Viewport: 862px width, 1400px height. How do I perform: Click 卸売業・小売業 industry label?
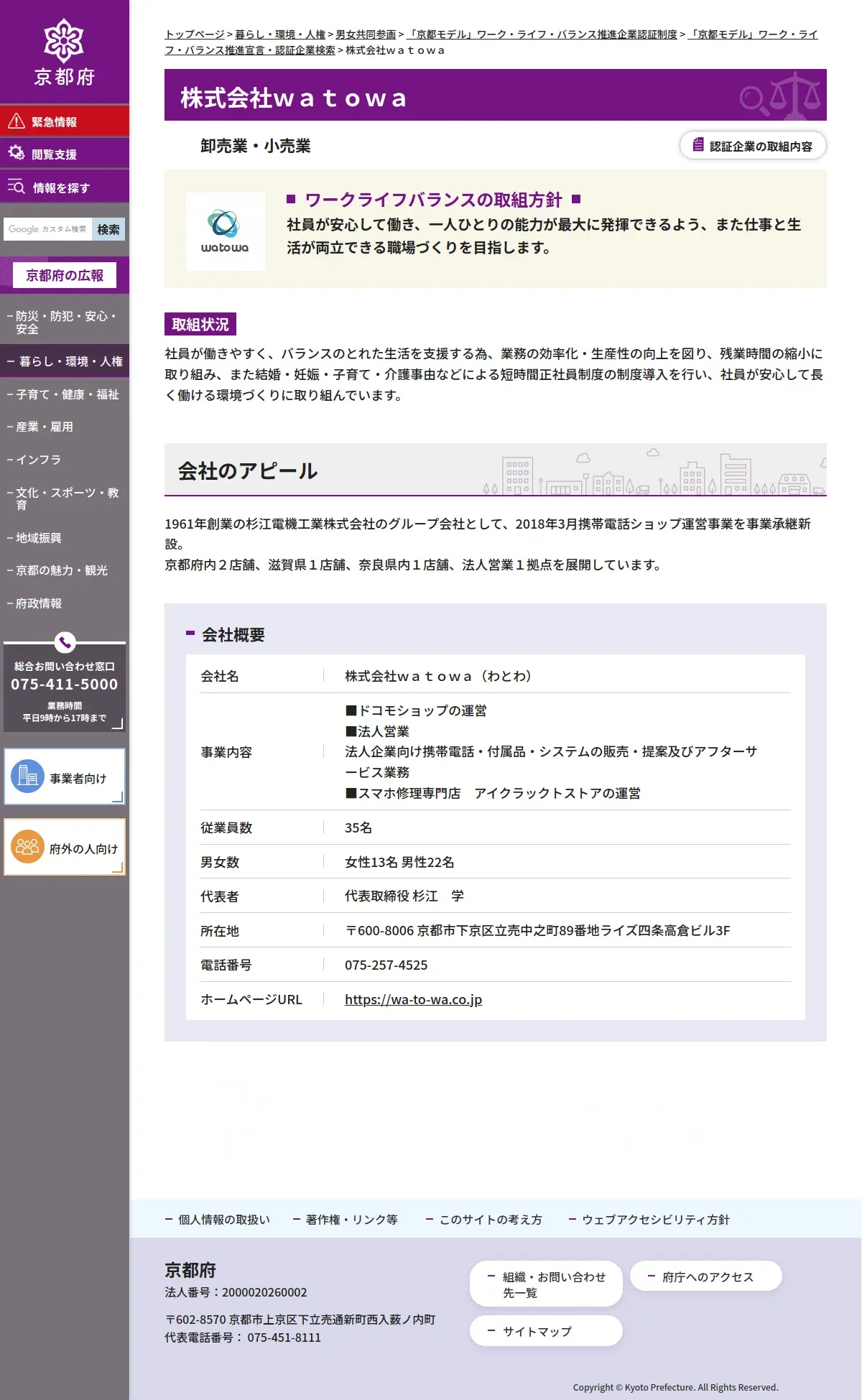(x=256, y=146)
